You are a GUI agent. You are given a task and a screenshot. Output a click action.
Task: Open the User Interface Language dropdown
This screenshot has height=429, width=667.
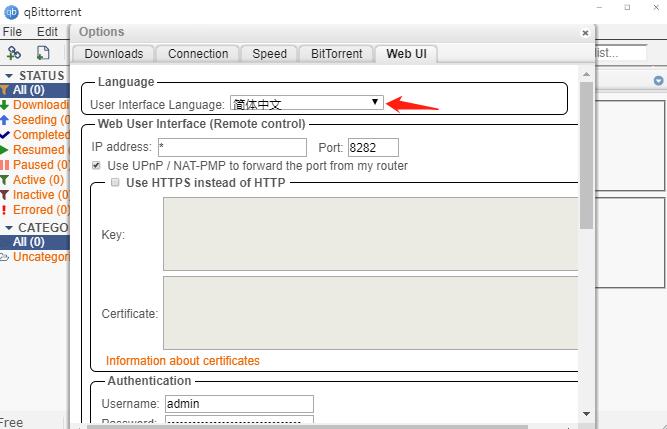306,103
